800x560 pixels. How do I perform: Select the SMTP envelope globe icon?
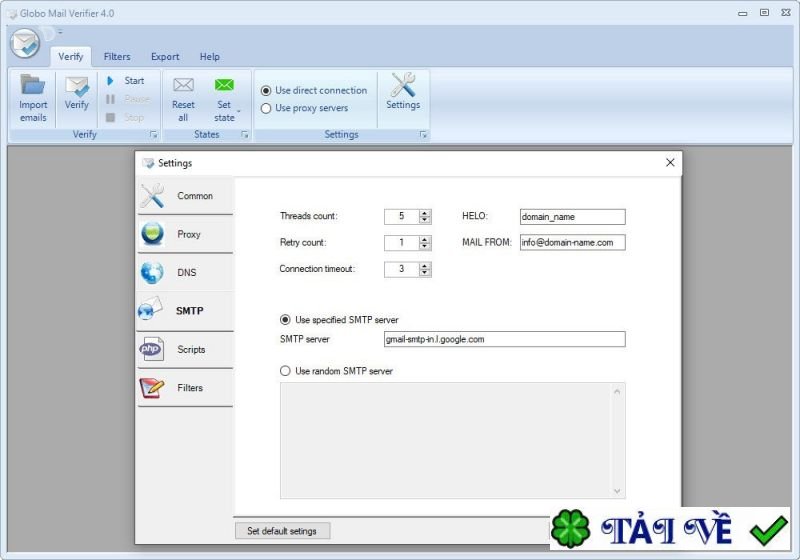[150, 309]
